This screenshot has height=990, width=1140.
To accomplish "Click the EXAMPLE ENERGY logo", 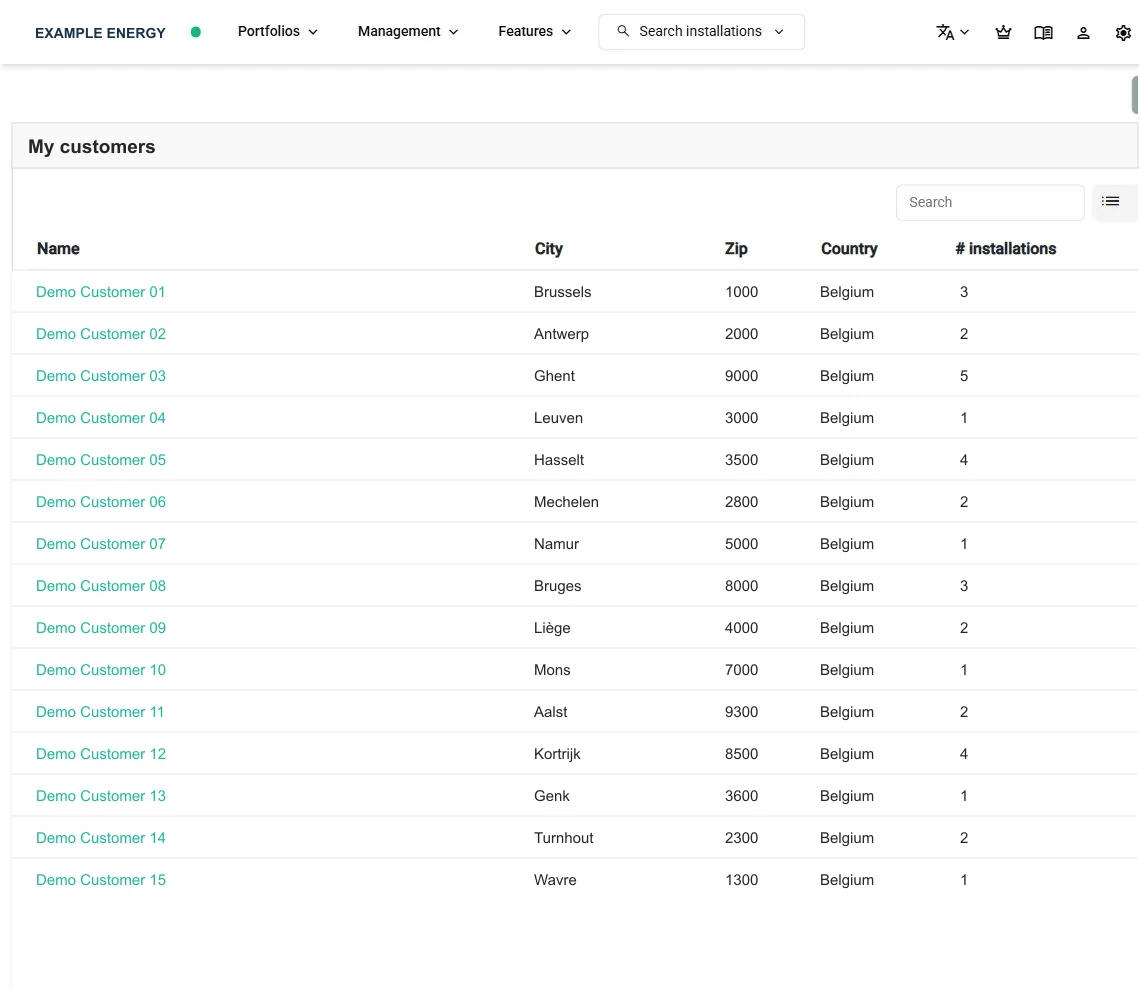I will point(100,33).
